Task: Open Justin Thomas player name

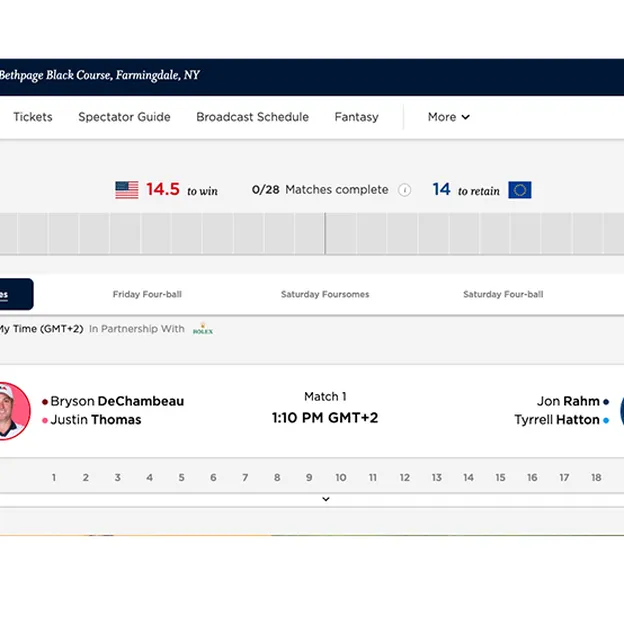Action: [96, 420]
